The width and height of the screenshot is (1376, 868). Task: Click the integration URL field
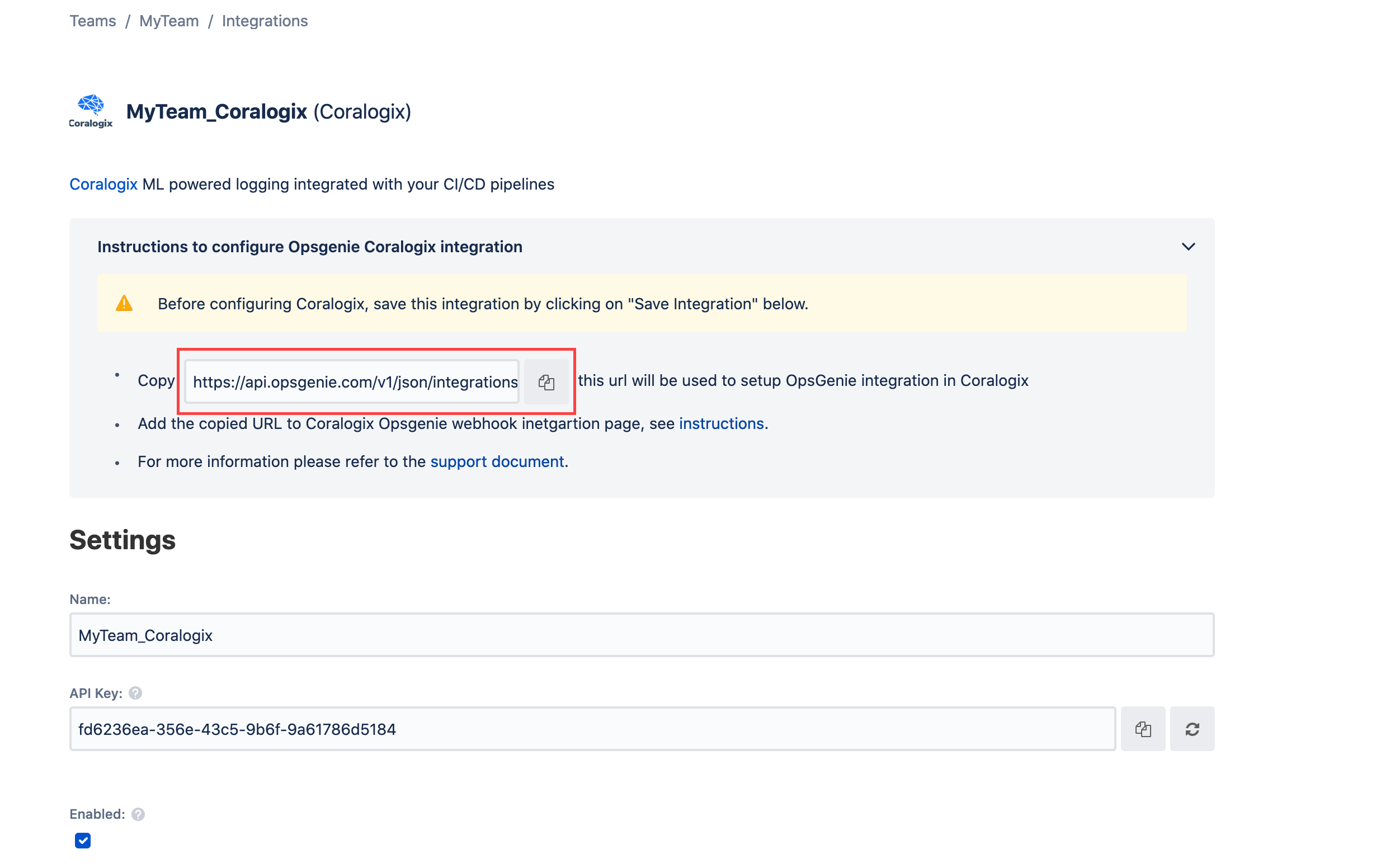click(x=352, y=382)
